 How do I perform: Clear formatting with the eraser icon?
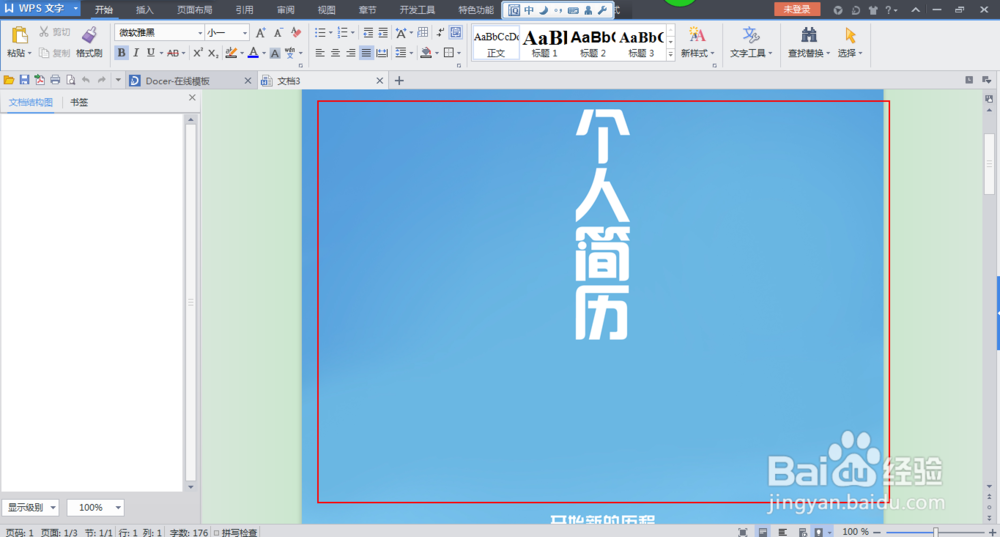(x=296, y=33)
